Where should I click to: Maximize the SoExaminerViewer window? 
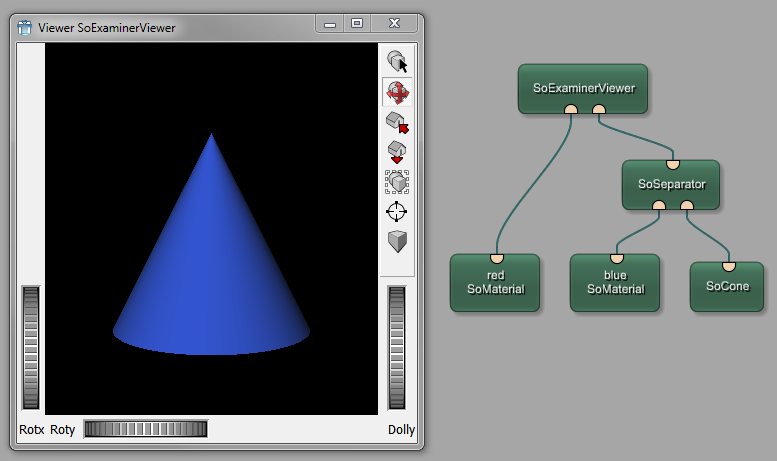pyautogui.click(x=357, y=22)
